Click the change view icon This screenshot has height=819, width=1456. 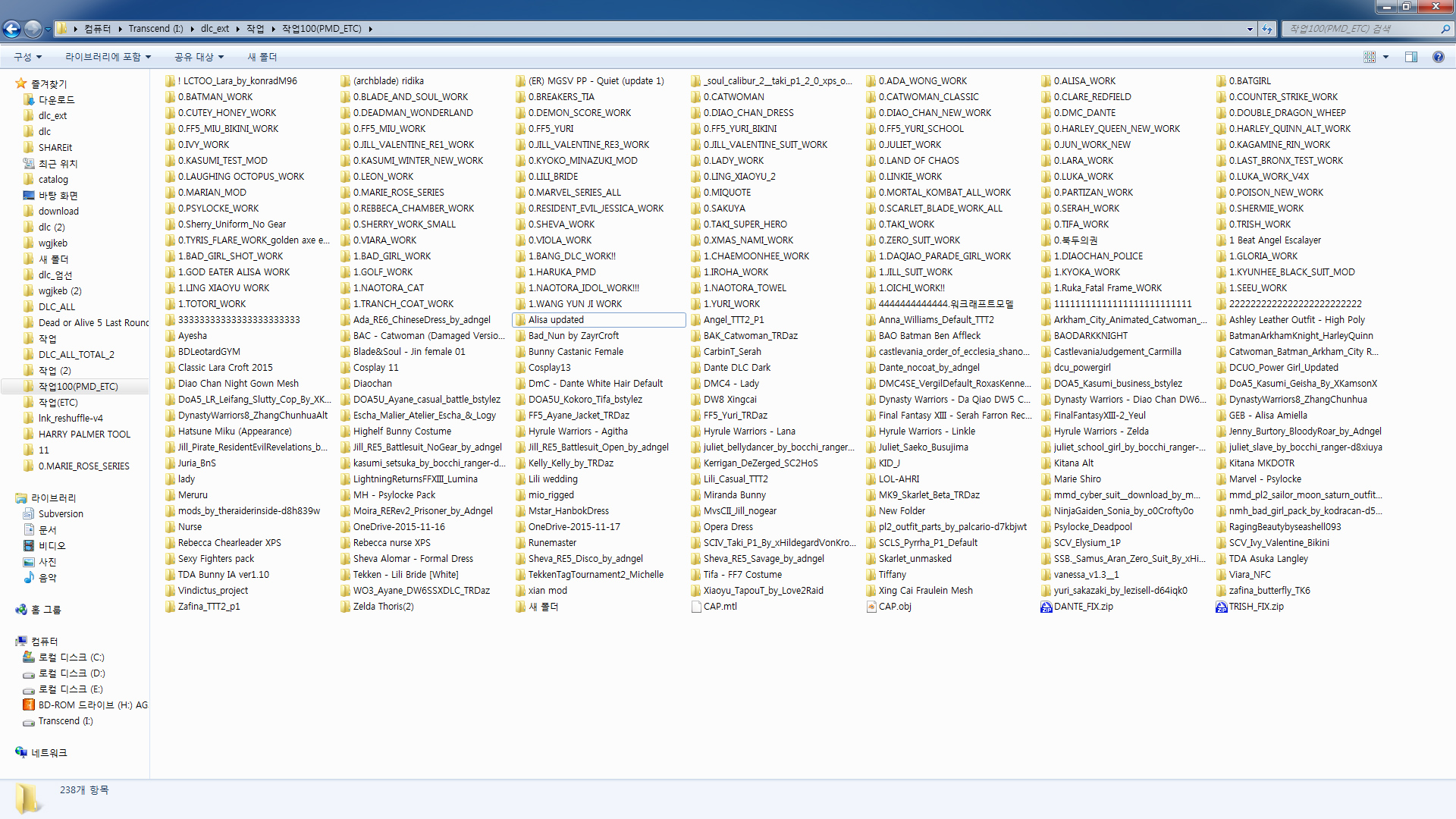(x=1370, y=57)
